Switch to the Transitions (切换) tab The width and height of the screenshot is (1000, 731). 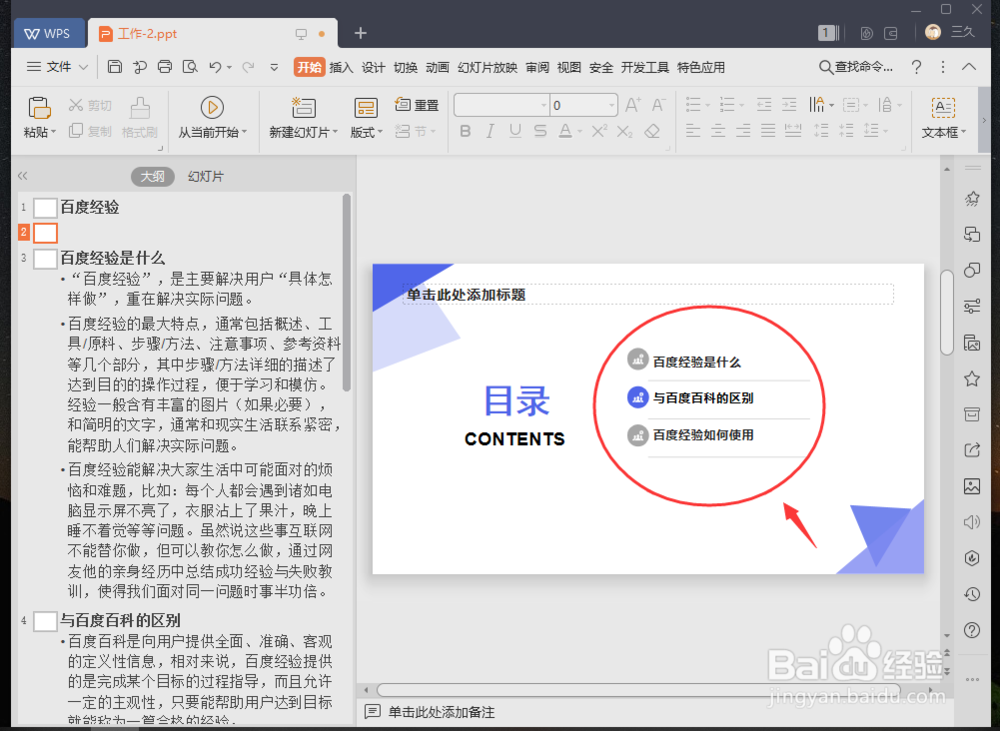pyautogui.click(x=405, y=68)
